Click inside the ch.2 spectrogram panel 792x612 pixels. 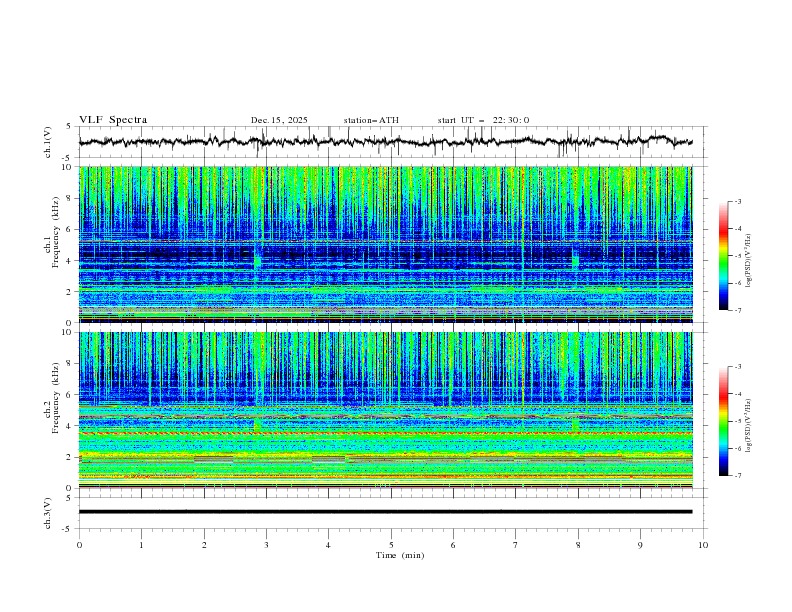pyautogui.click(x=386, y=410)
